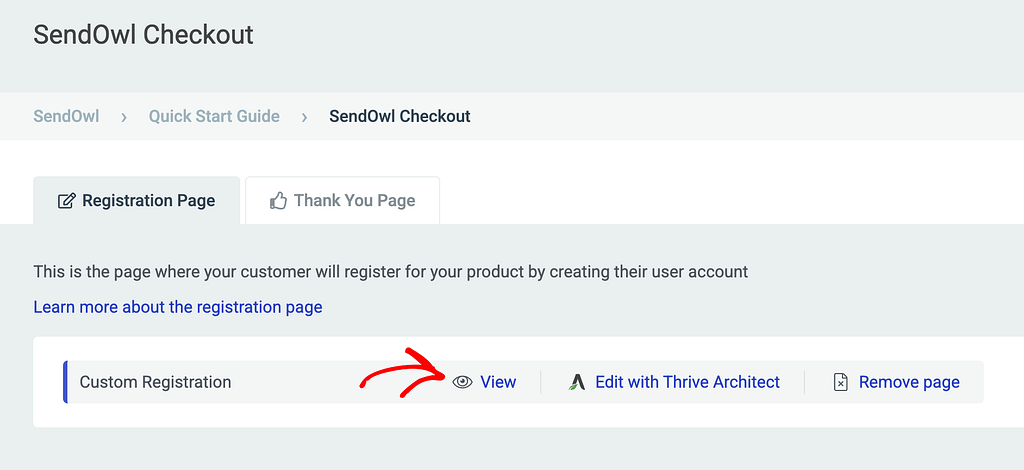This screenshot has height=470, width=1024.
Task: Open Edit with Thrive Architect link
Action: click(688, 382)
